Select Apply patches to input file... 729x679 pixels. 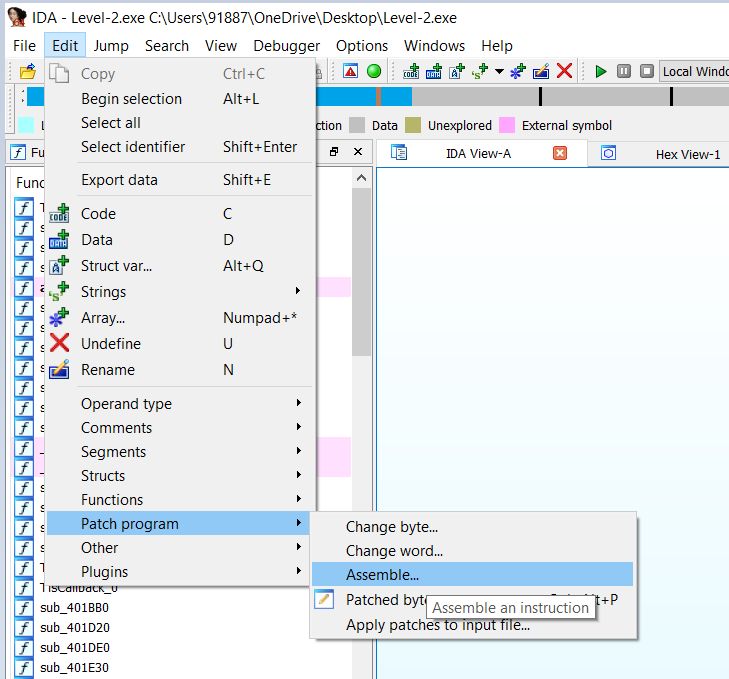coord(472,625)
